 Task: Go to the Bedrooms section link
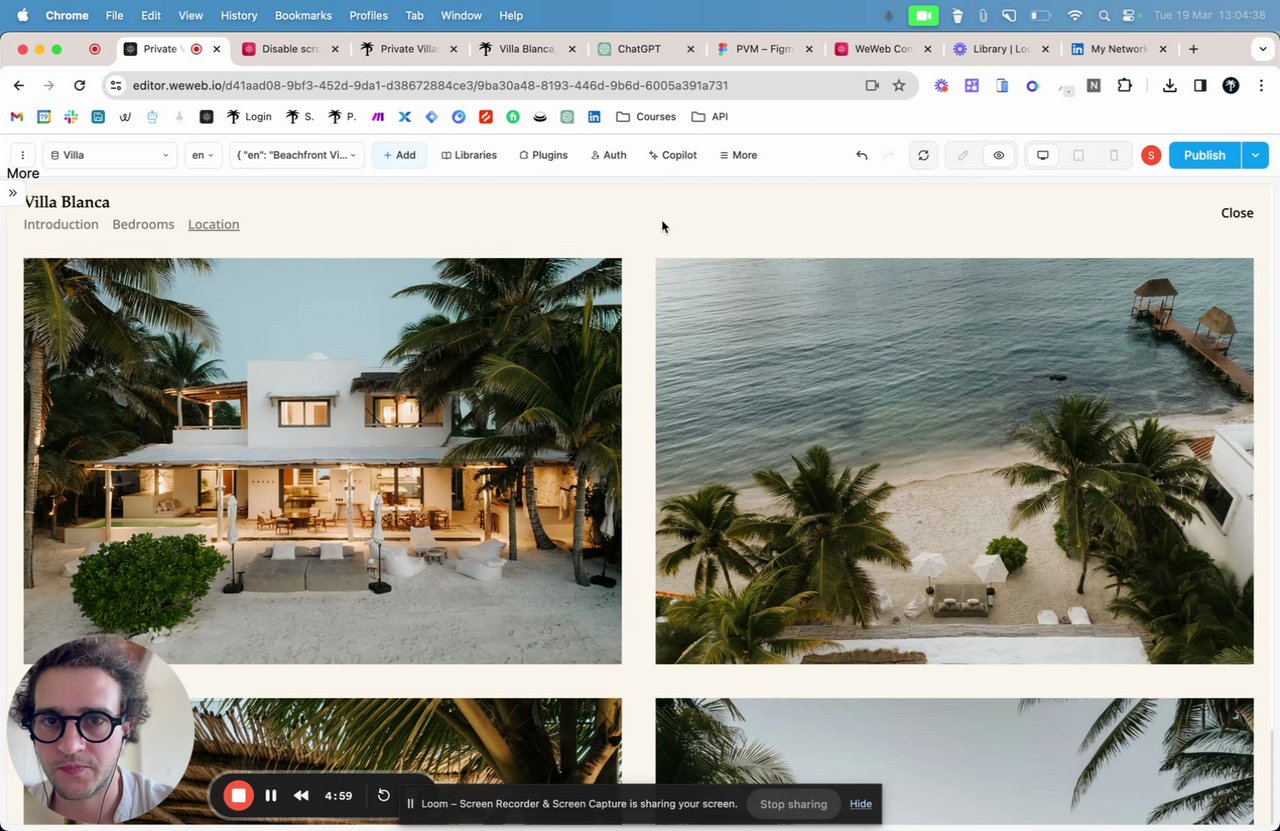pos(143,224)
